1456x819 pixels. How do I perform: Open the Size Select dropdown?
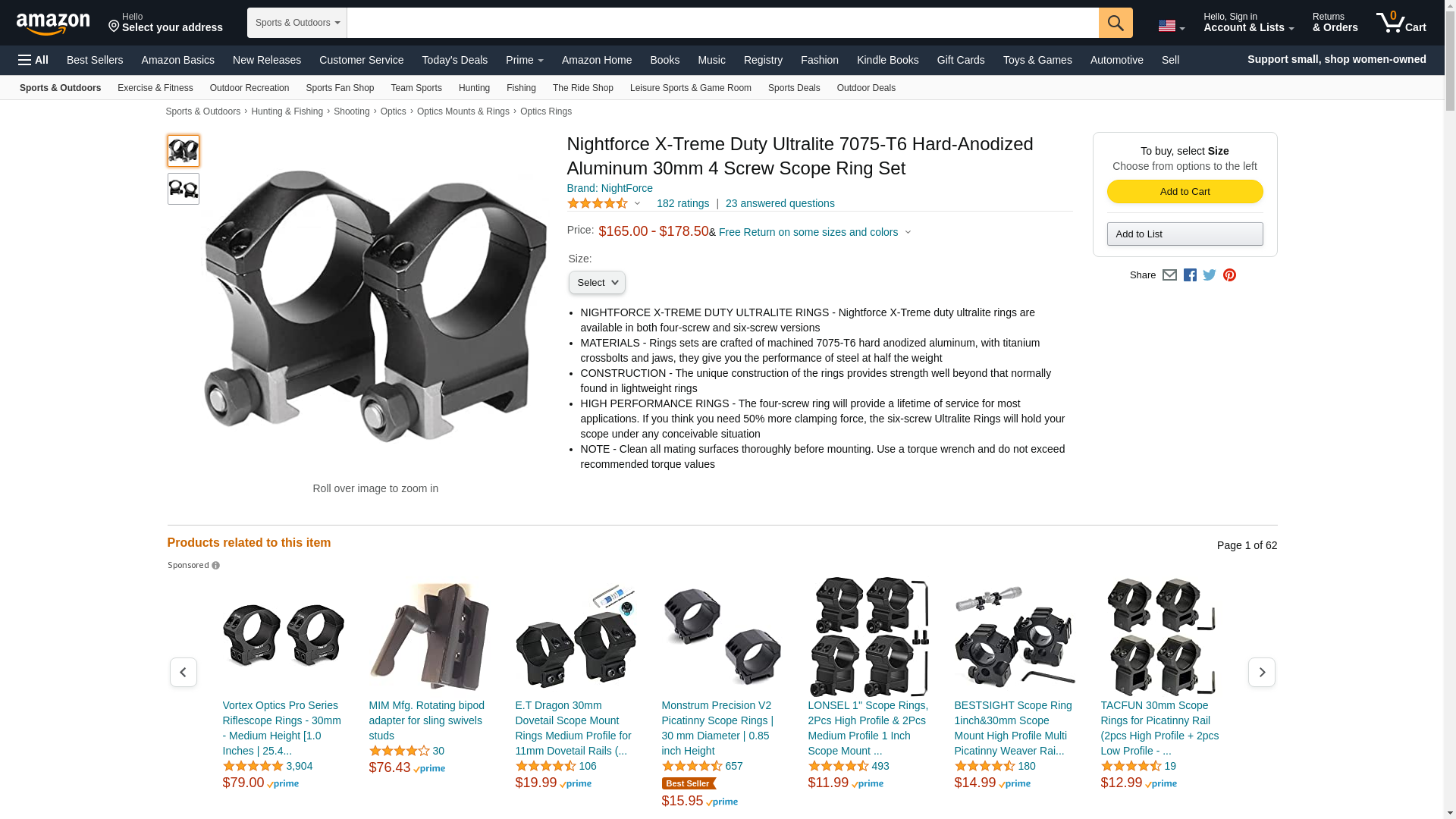pos(597,283)
